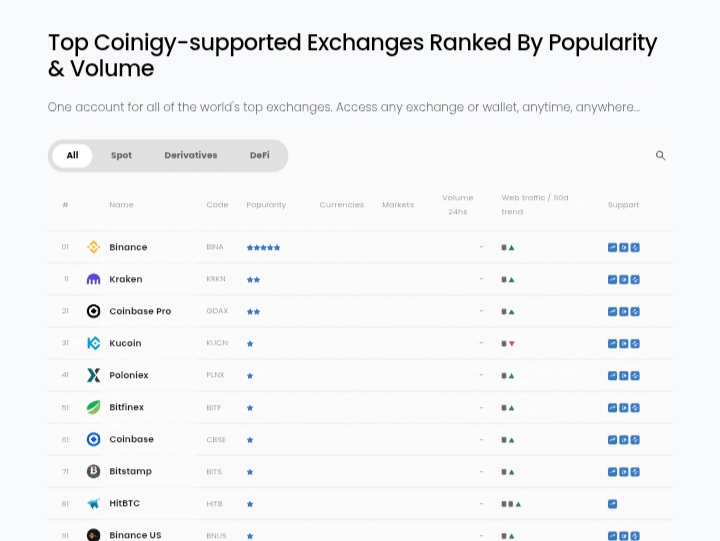Switch to the Derivatives tab
This screenshot has height=541, width=720.
pyautogui.click(x=190, y=156)
